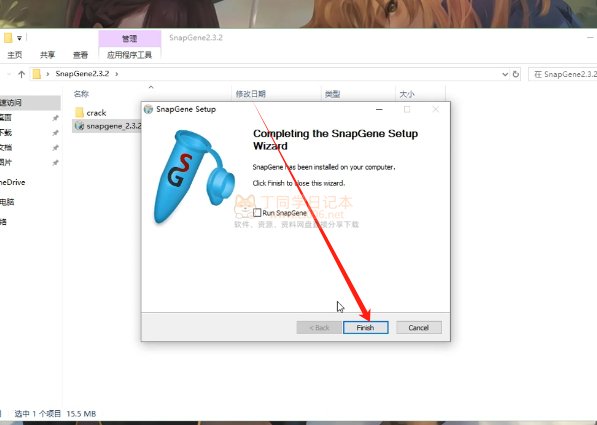Sort files by 修改日期 column
597x425 pixels.
pyautogui.click(x=251, y=94)
